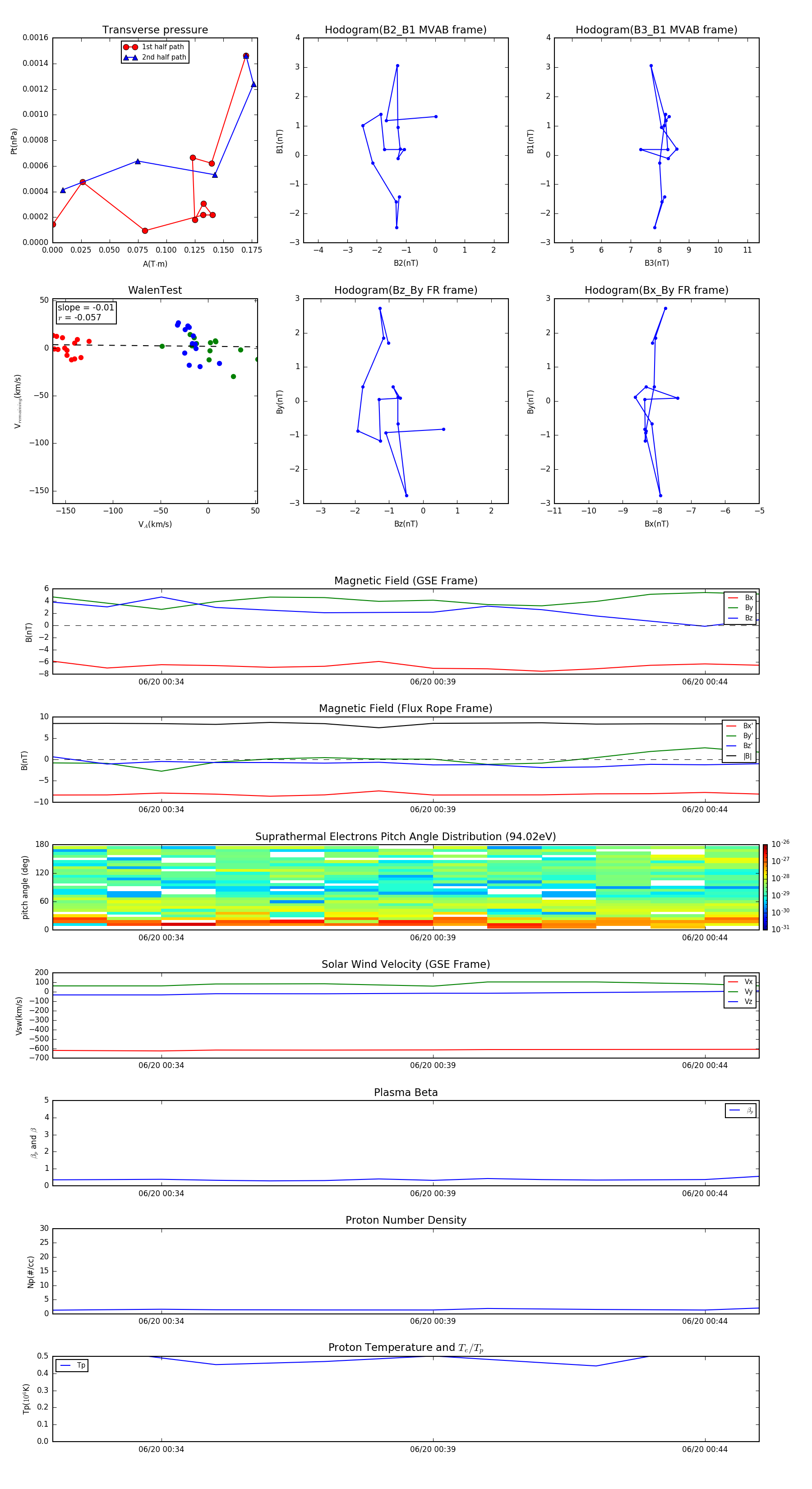Click the "B2(nT)" axis label
Screen dimensions: 812x1489
tap(406, 263)
